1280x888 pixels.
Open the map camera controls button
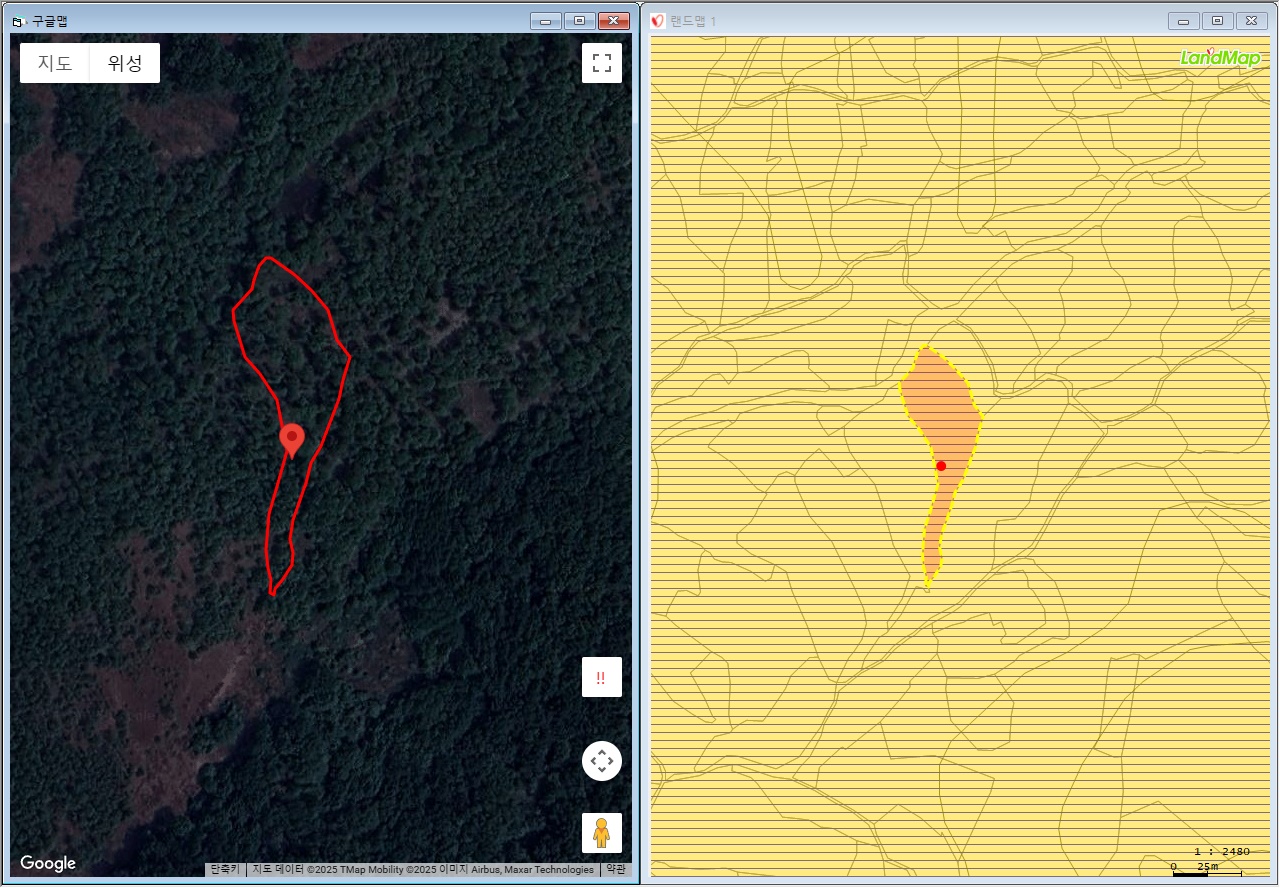601,761
